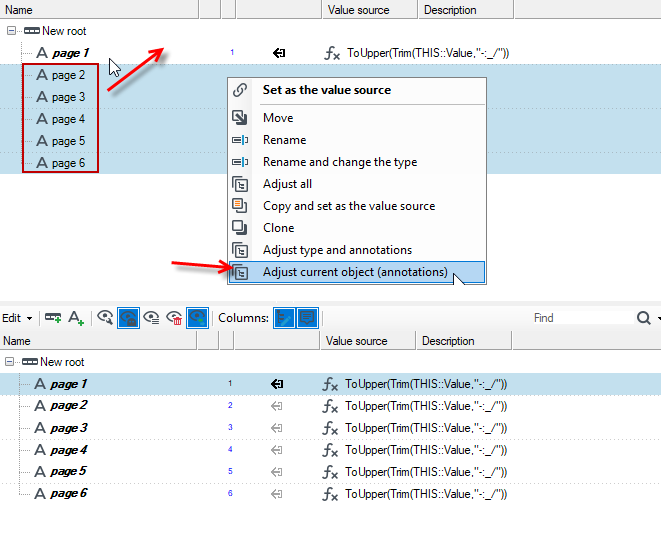Collapse the top New root node
This screenshot has height=543, width=661.
coord(11,31)
